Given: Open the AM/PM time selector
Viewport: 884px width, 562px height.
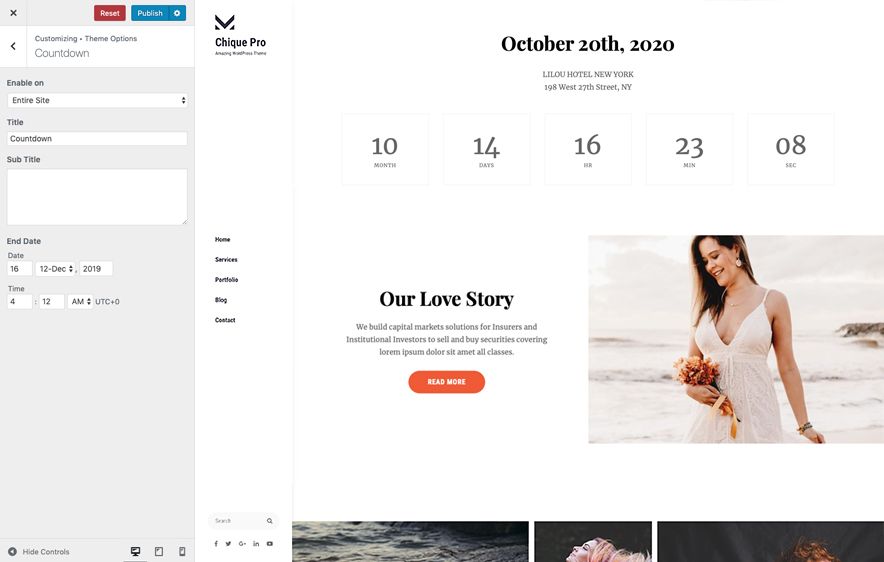Looking at the screenshot, I should (80, 302).
